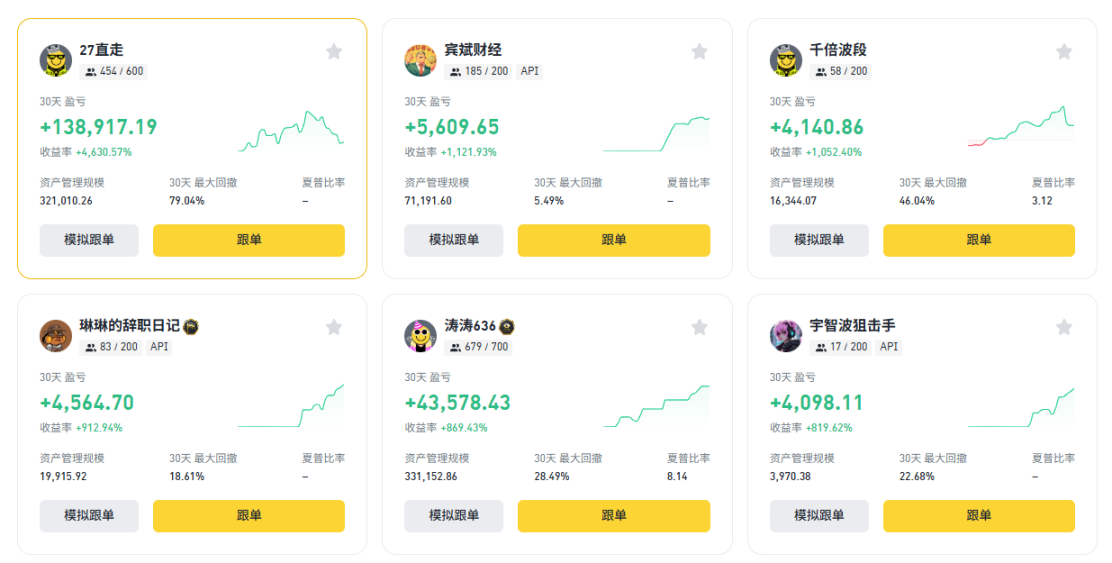
Task: Select 模拟跟单 for 宾斌财经
Action: tap(454, 240)
